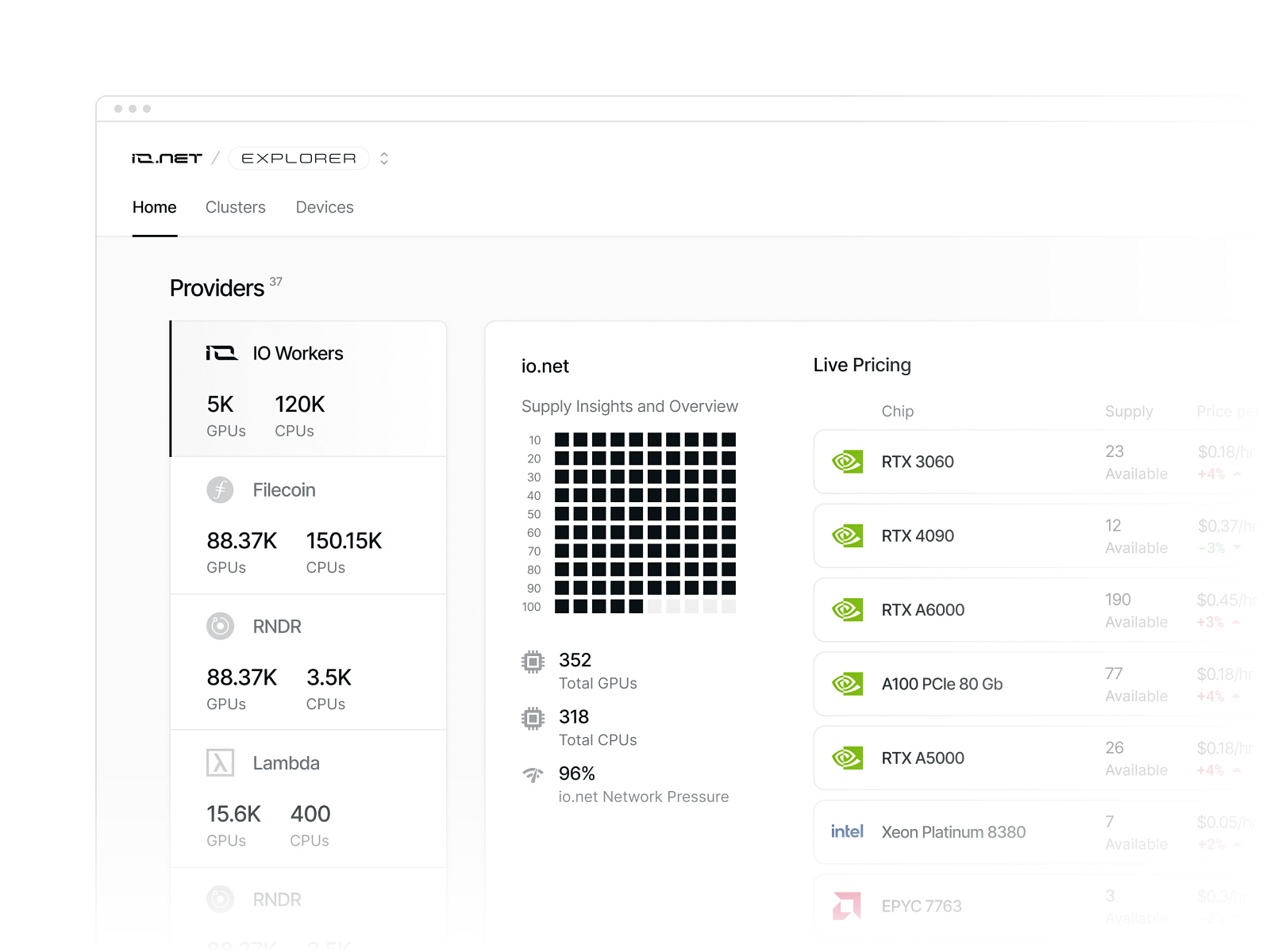Click the 96% network pressure value
Image resolution: width=1270 pixels, height=952 pixels.
(576, 773)
